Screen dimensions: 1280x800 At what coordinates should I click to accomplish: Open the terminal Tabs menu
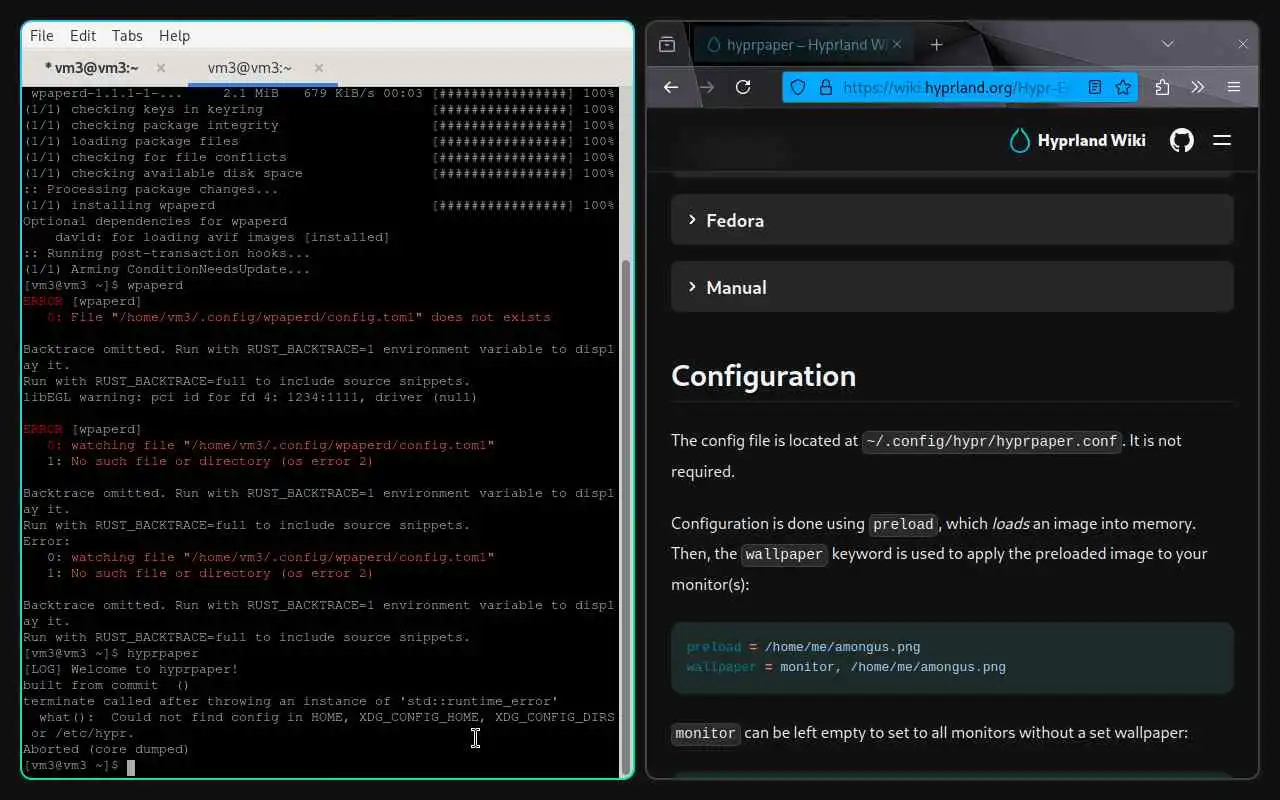127,35
